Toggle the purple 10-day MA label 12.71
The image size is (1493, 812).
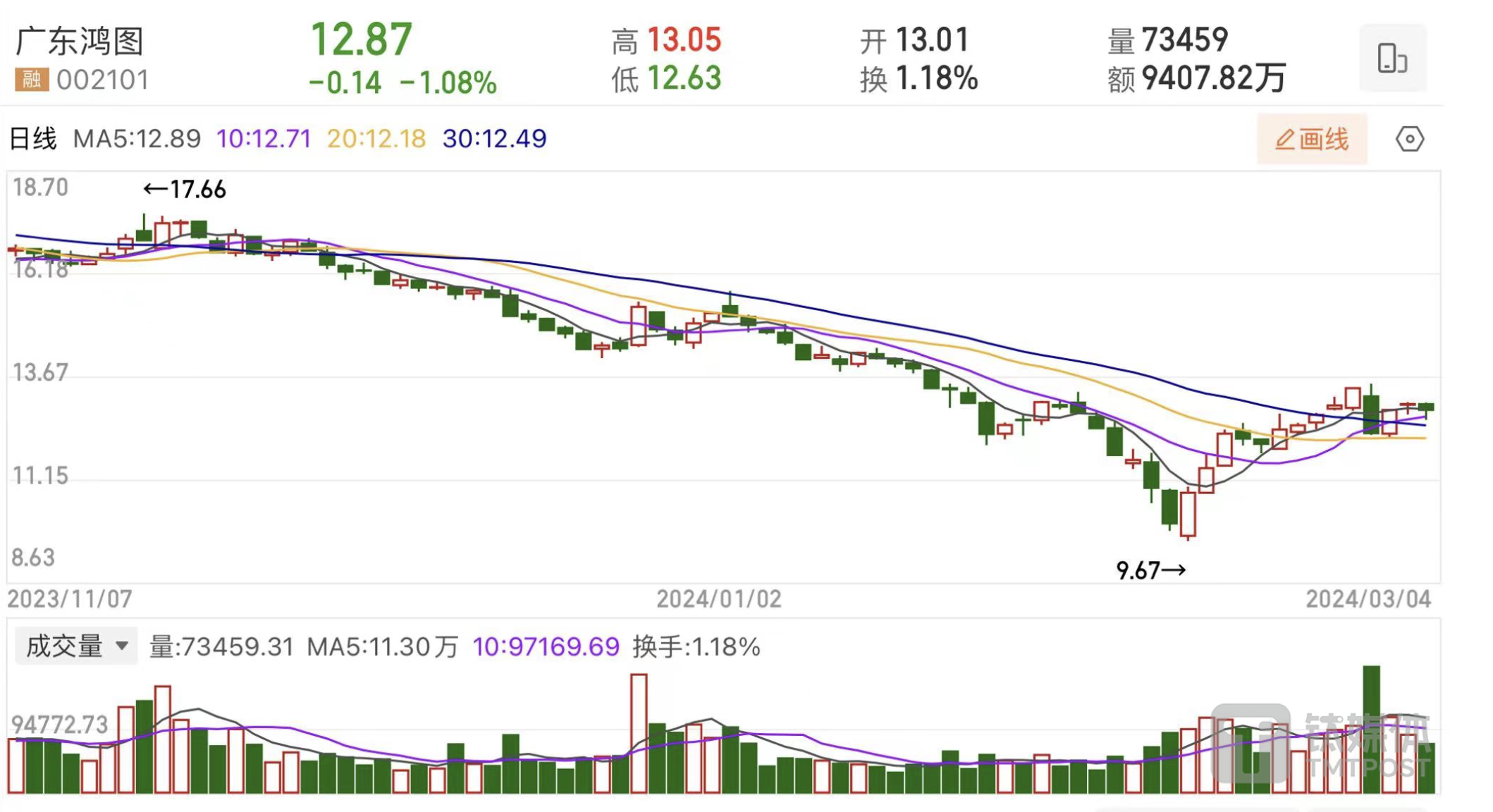264,138
